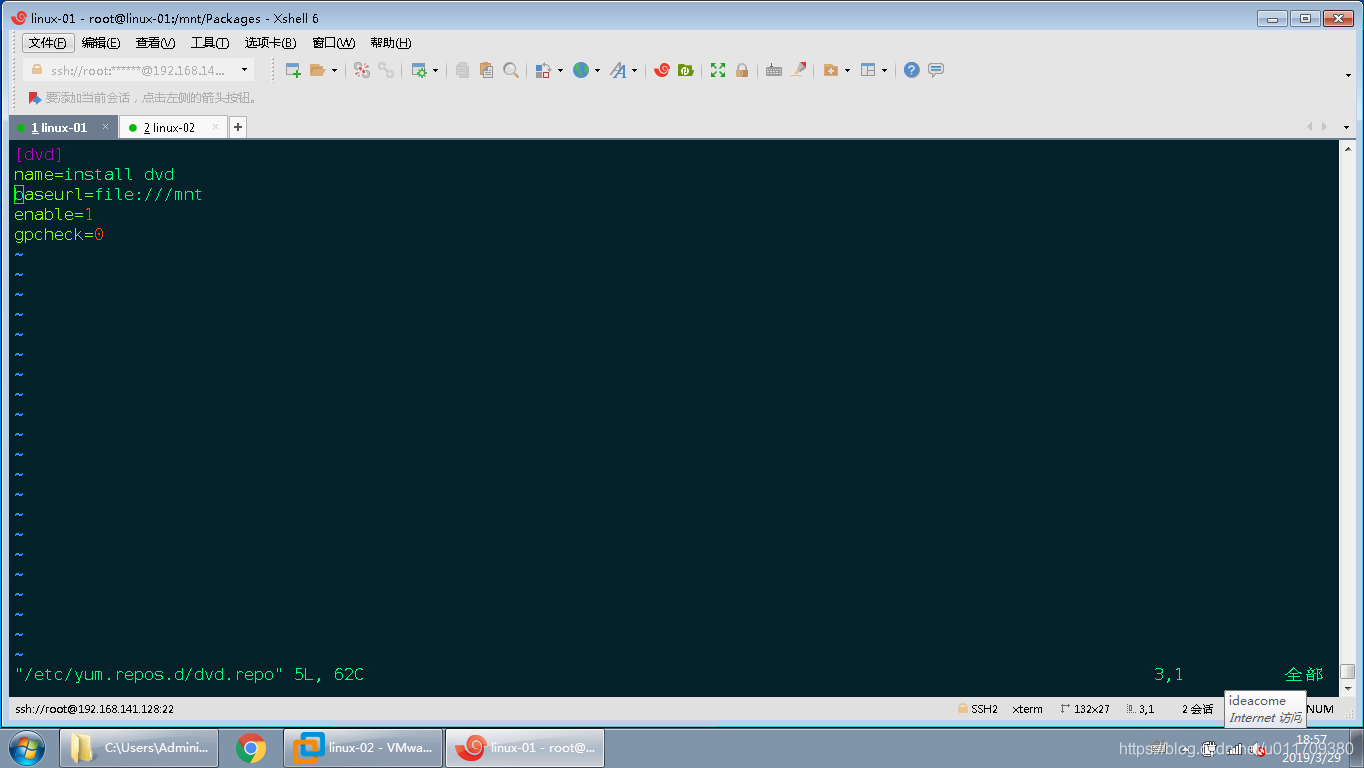Image resolution: width=1364 pixels, height=768 pixels.
Task: Expand the globe encoding dropdown arrow
Action: click(597, 70)
